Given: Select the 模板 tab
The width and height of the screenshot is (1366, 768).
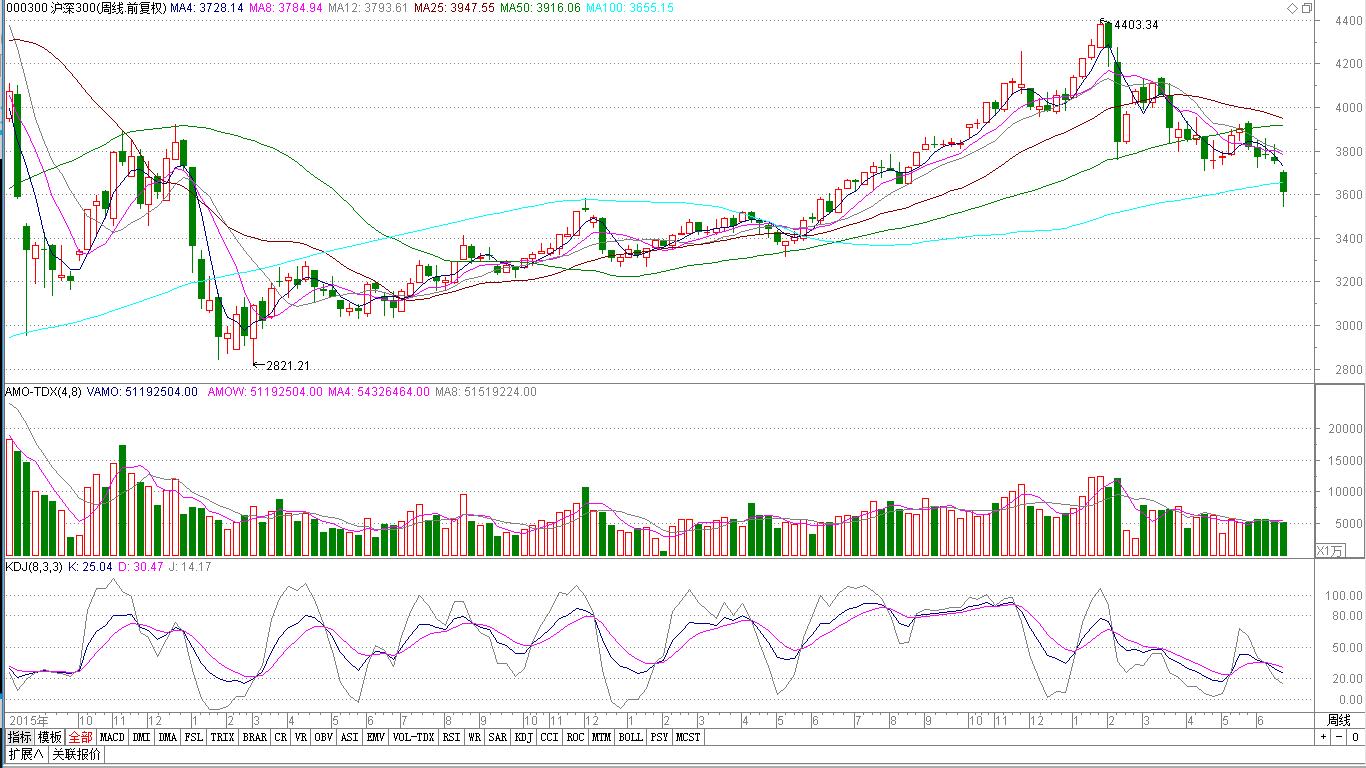Looking at the screenshot, I should pos(50,737).
